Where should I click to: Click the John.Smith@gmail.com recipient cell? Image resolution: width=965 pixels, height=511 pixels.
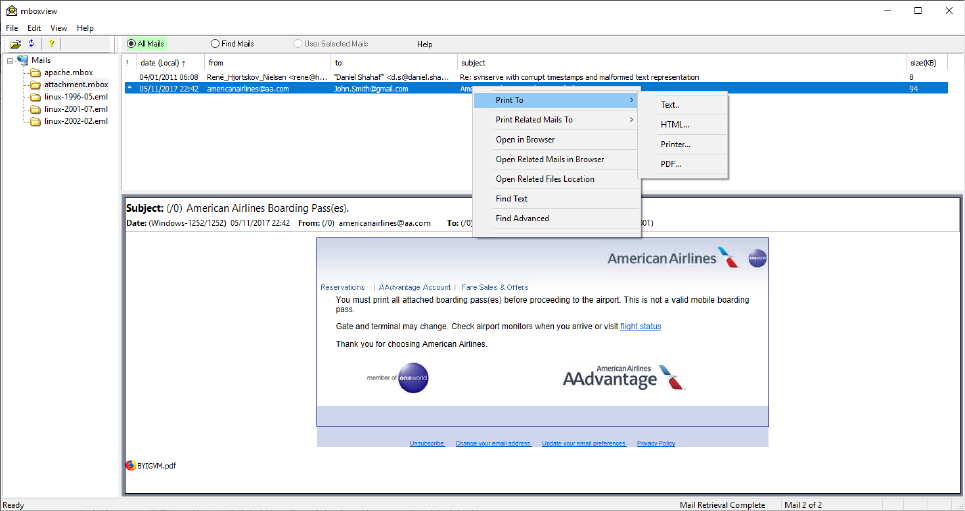click(x=371, y=89)
